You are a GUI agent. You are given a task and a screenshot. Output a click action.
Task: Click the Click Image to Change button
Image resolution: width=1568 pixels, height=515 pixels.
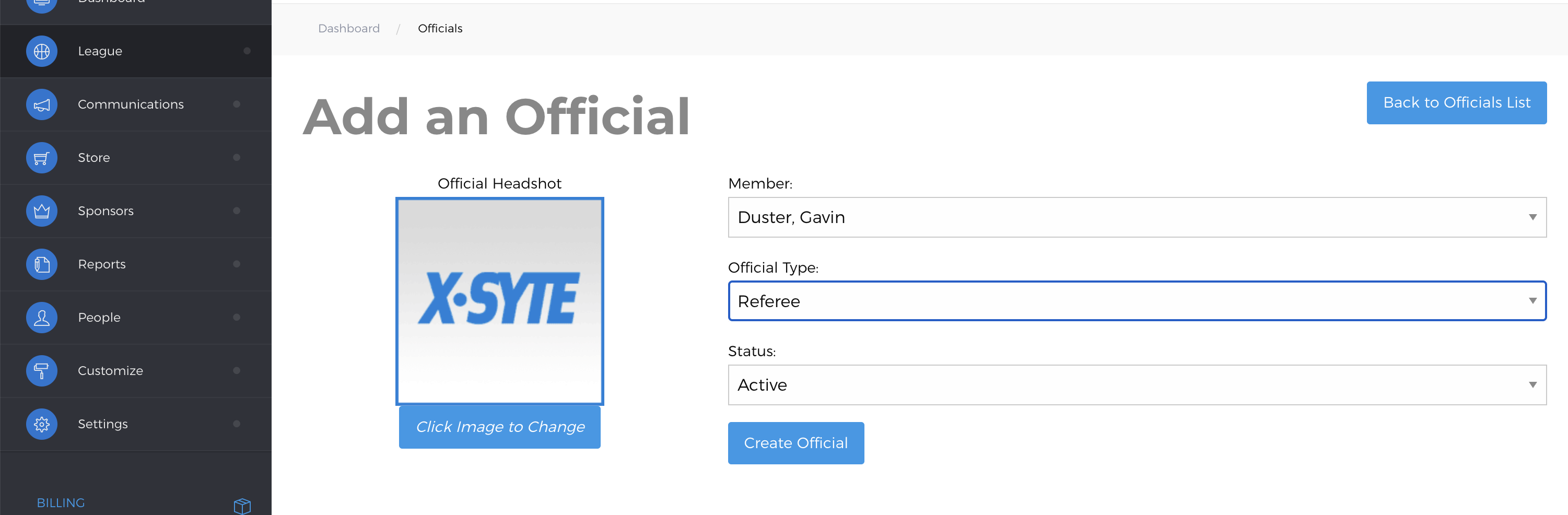tap(500, 427)
